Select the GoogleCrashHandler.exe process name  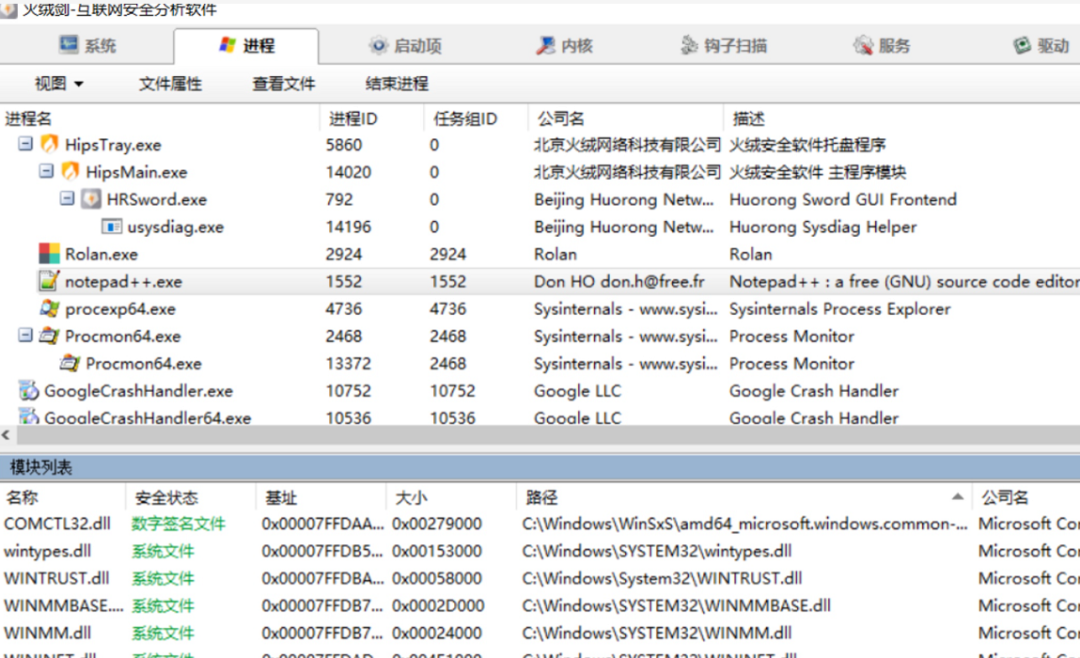[x=138, y=391]
